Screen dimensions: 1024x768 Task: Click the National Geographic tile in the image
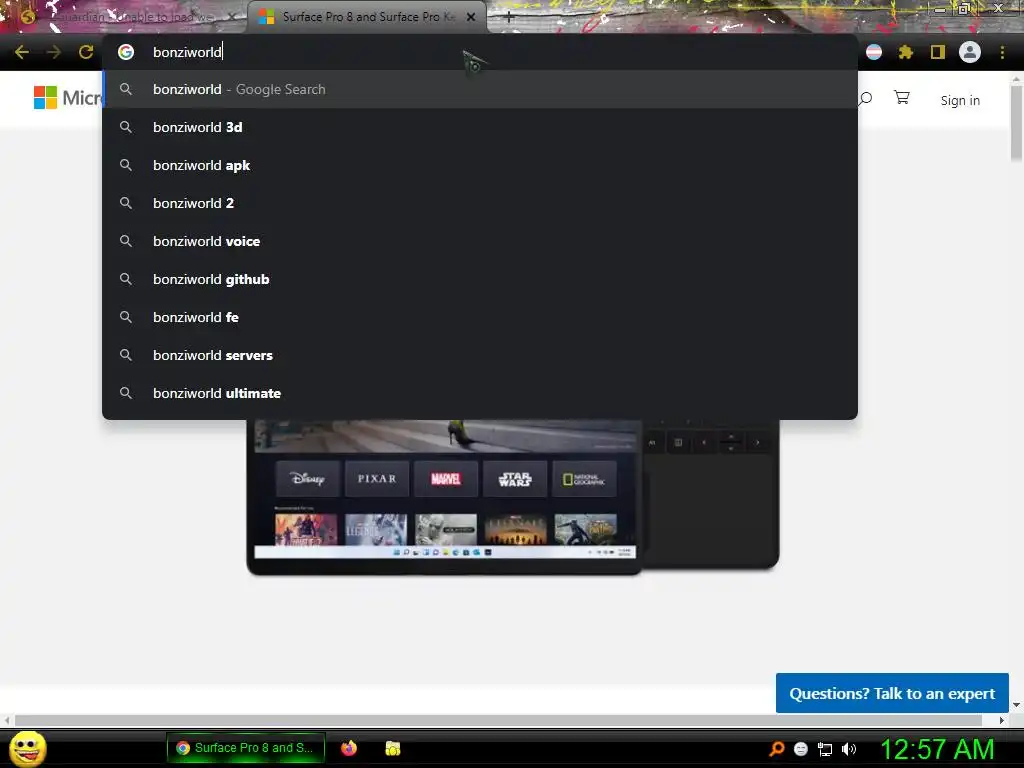[584, 479]
